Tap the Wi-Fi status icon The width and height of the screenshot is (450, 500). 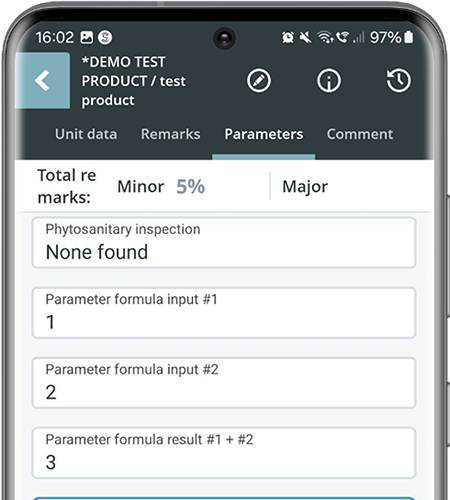tap(325, 37)
